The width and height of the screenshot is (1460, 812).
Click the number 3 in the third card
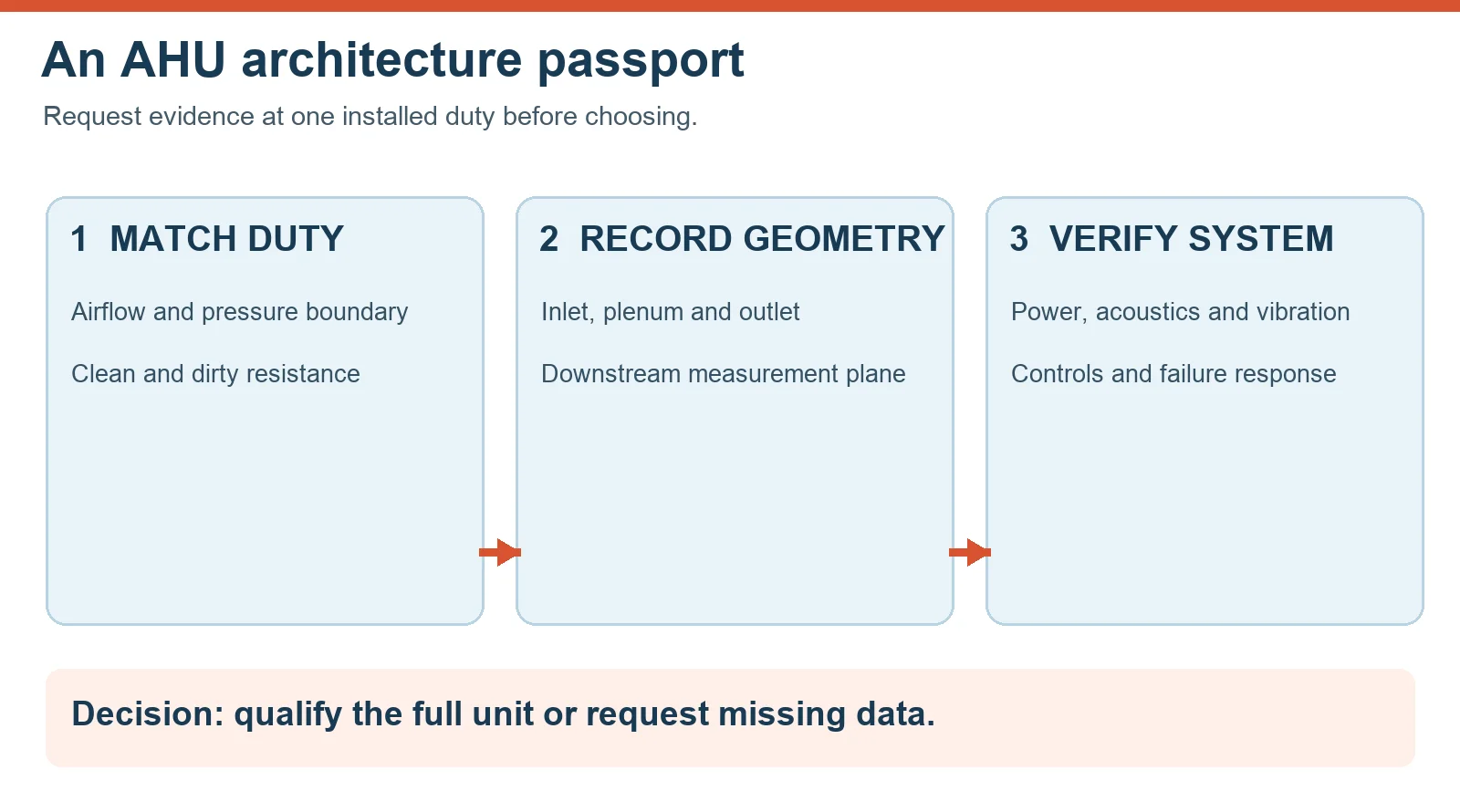(x=1018, y=239)
